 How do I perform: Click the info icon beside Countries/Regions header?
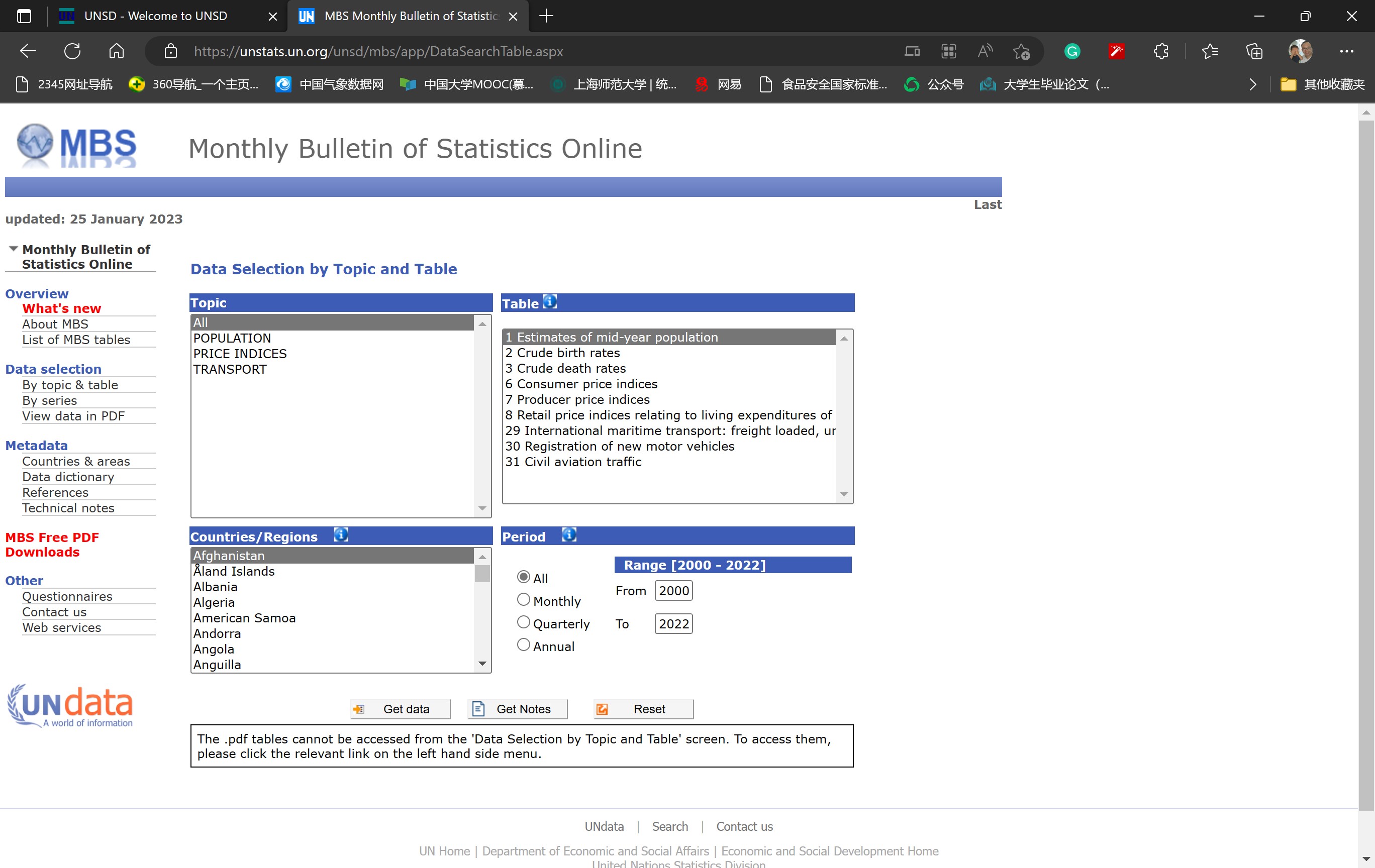tap(341, 535)
